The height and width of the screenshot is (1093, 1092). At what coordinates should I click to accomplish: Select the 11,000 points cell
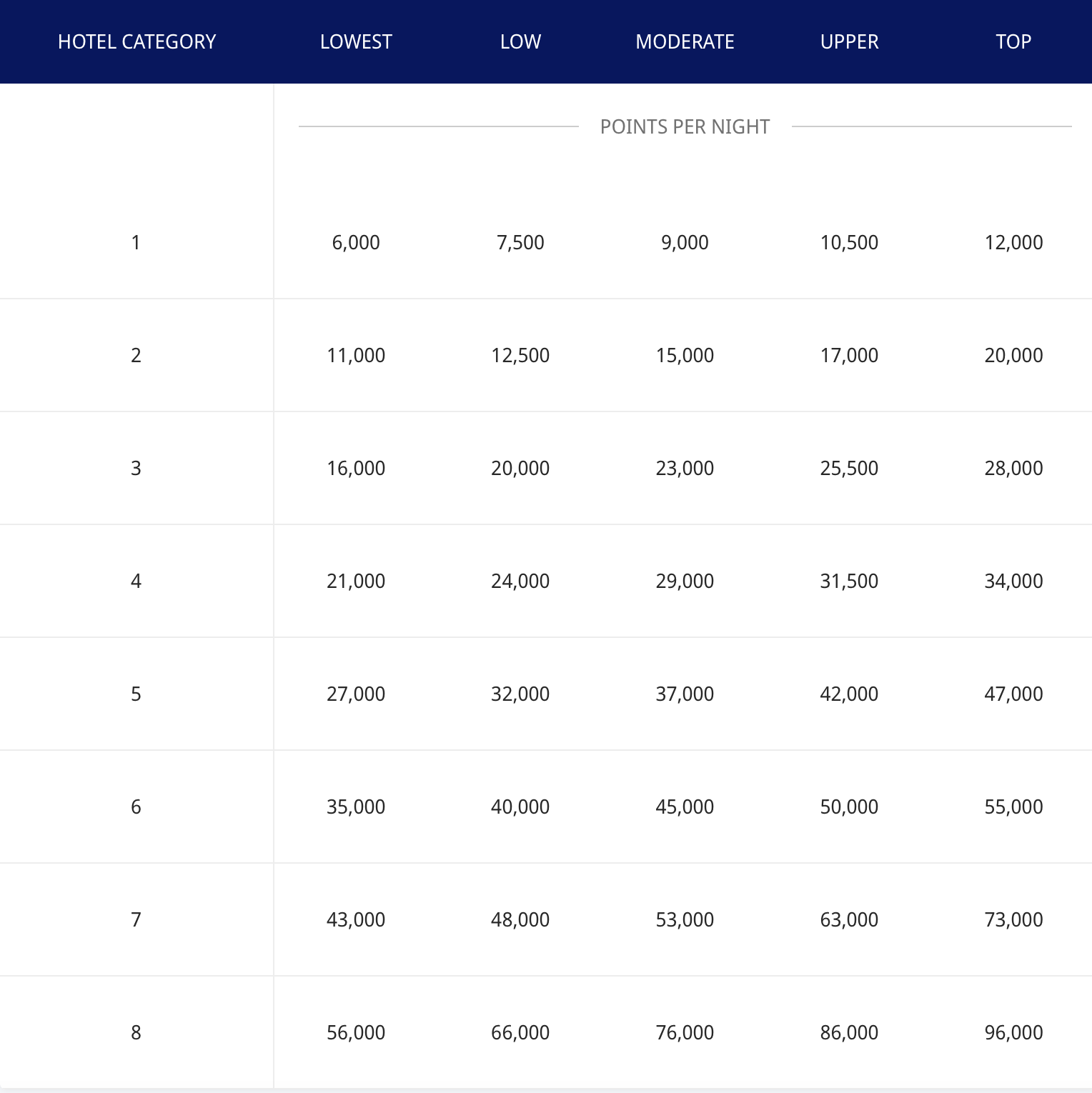(356, 355)
